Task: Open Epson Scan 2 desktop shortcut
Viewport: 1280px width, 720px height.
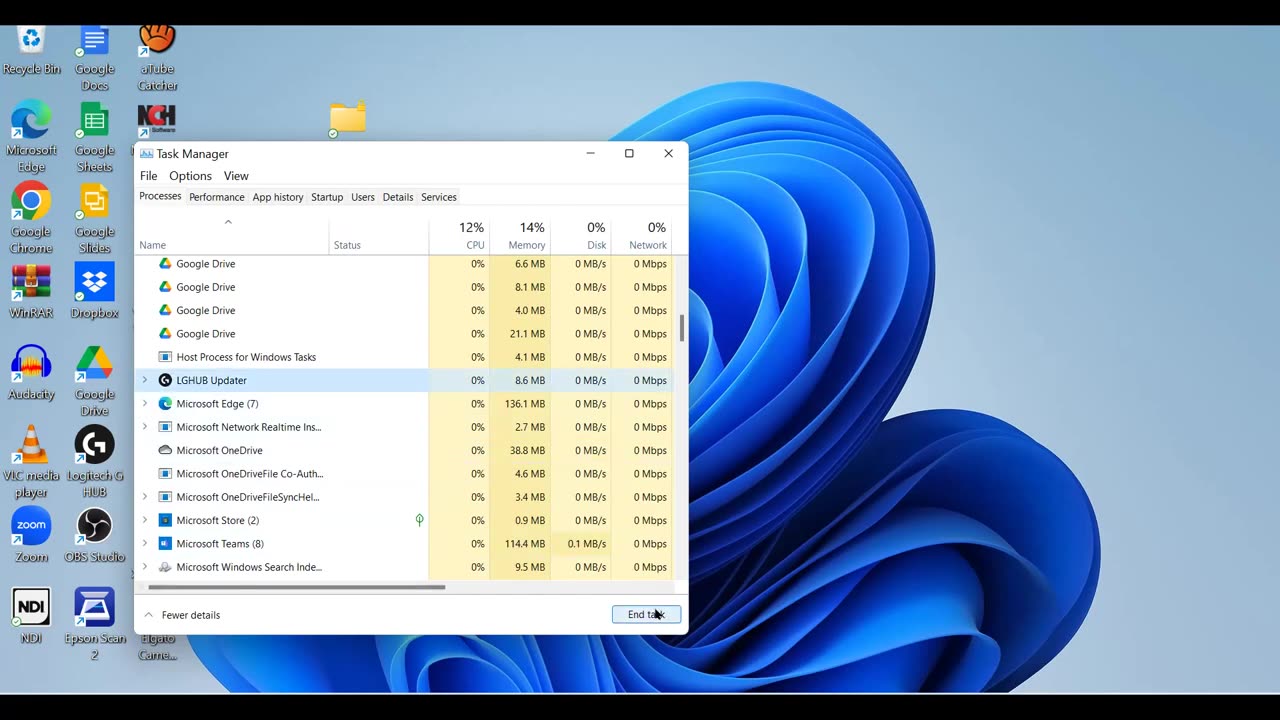Action: tap(94, 624)
